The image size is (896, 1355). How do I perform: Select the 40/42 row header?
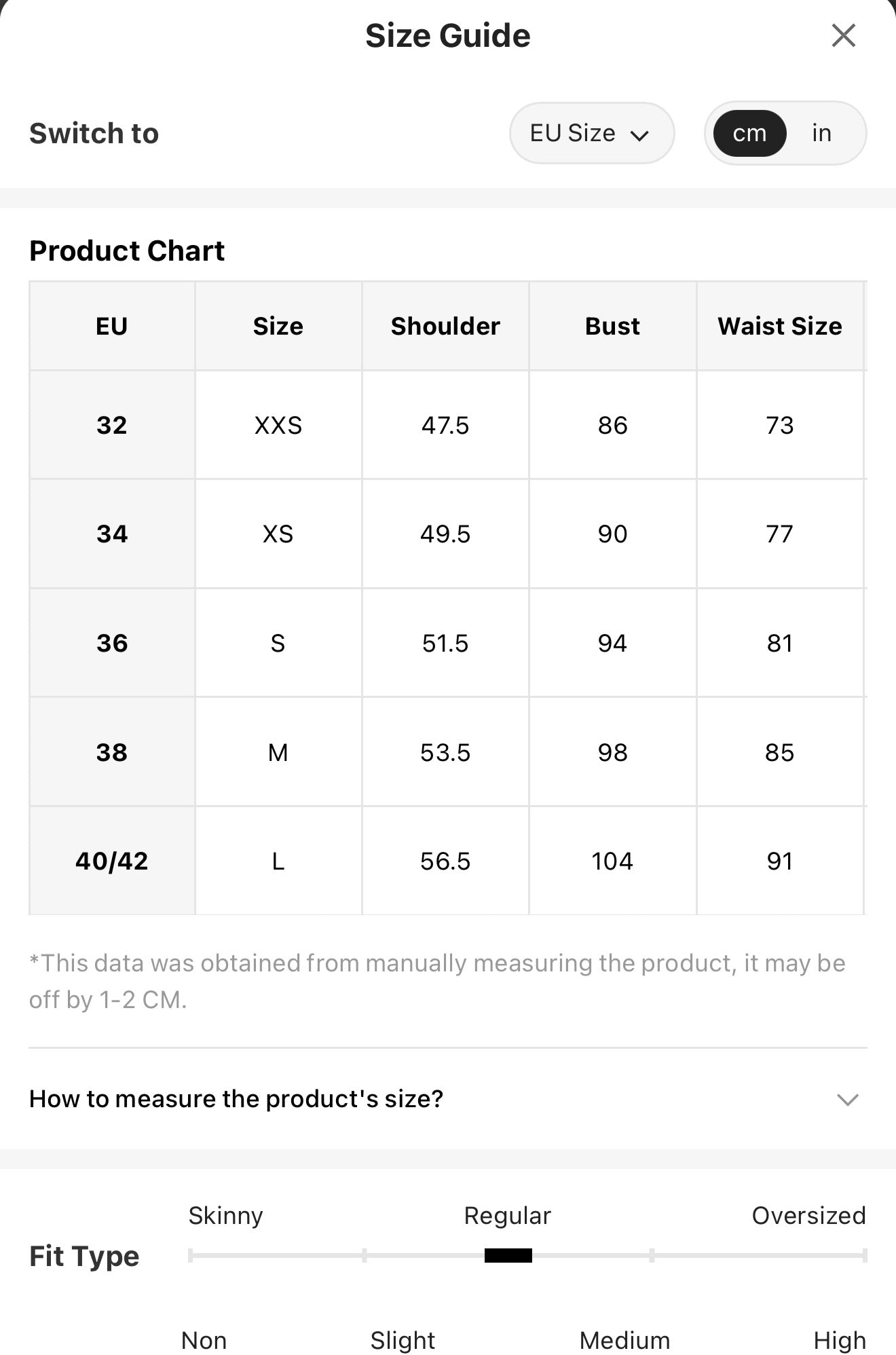tap(112, 861)
